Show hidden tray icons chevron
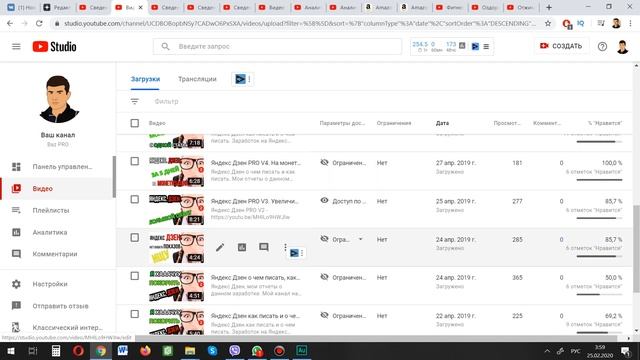 pos(547,351)
